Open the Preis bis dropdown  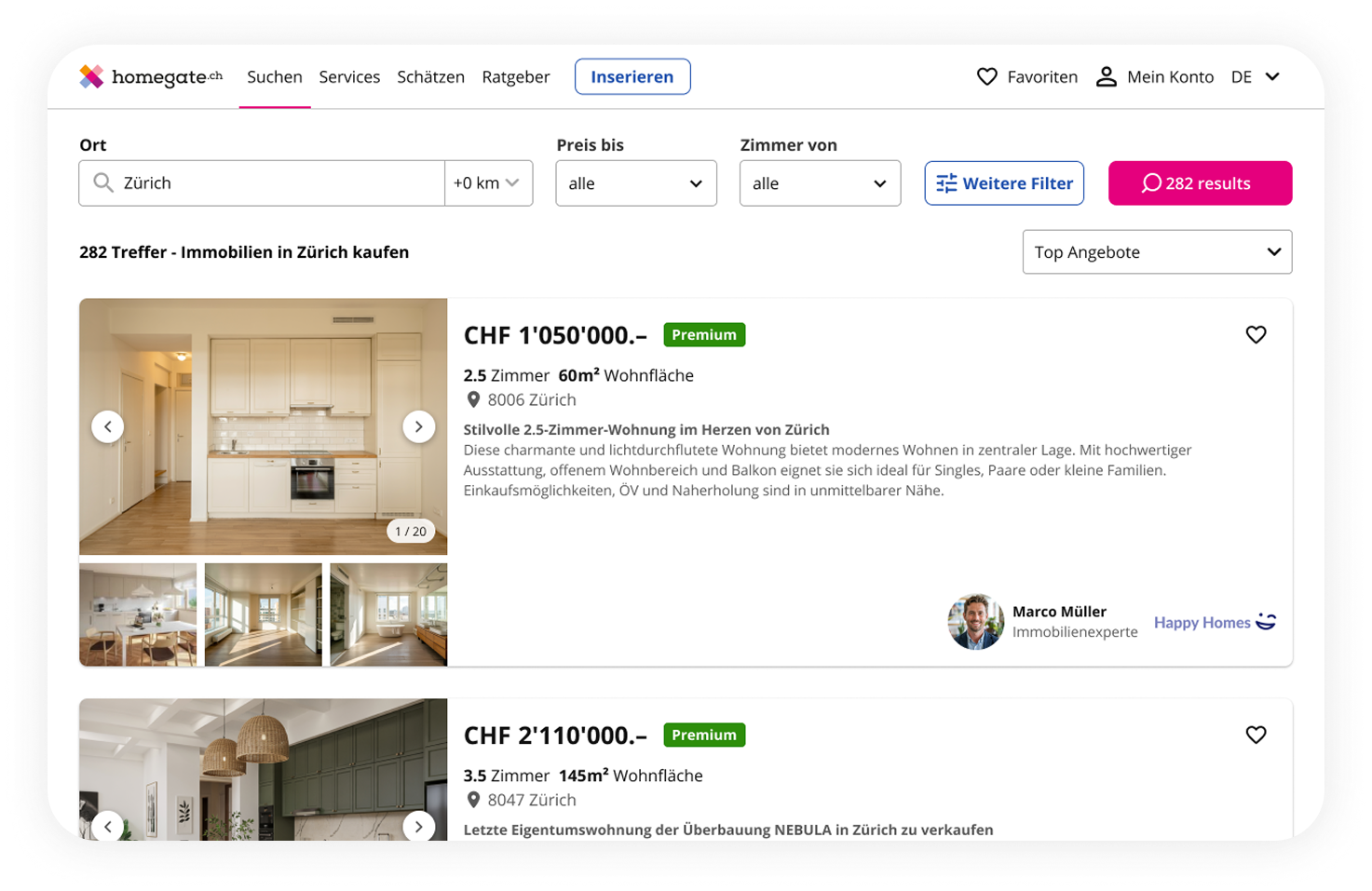[x=636, y=183]
